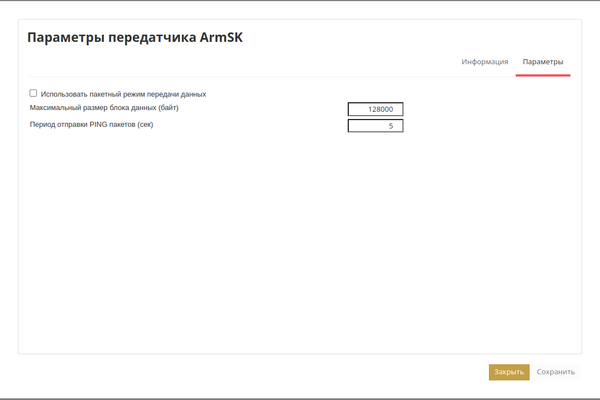Focus the maximum block size input field
600x400 pixels.
point(375,109)
